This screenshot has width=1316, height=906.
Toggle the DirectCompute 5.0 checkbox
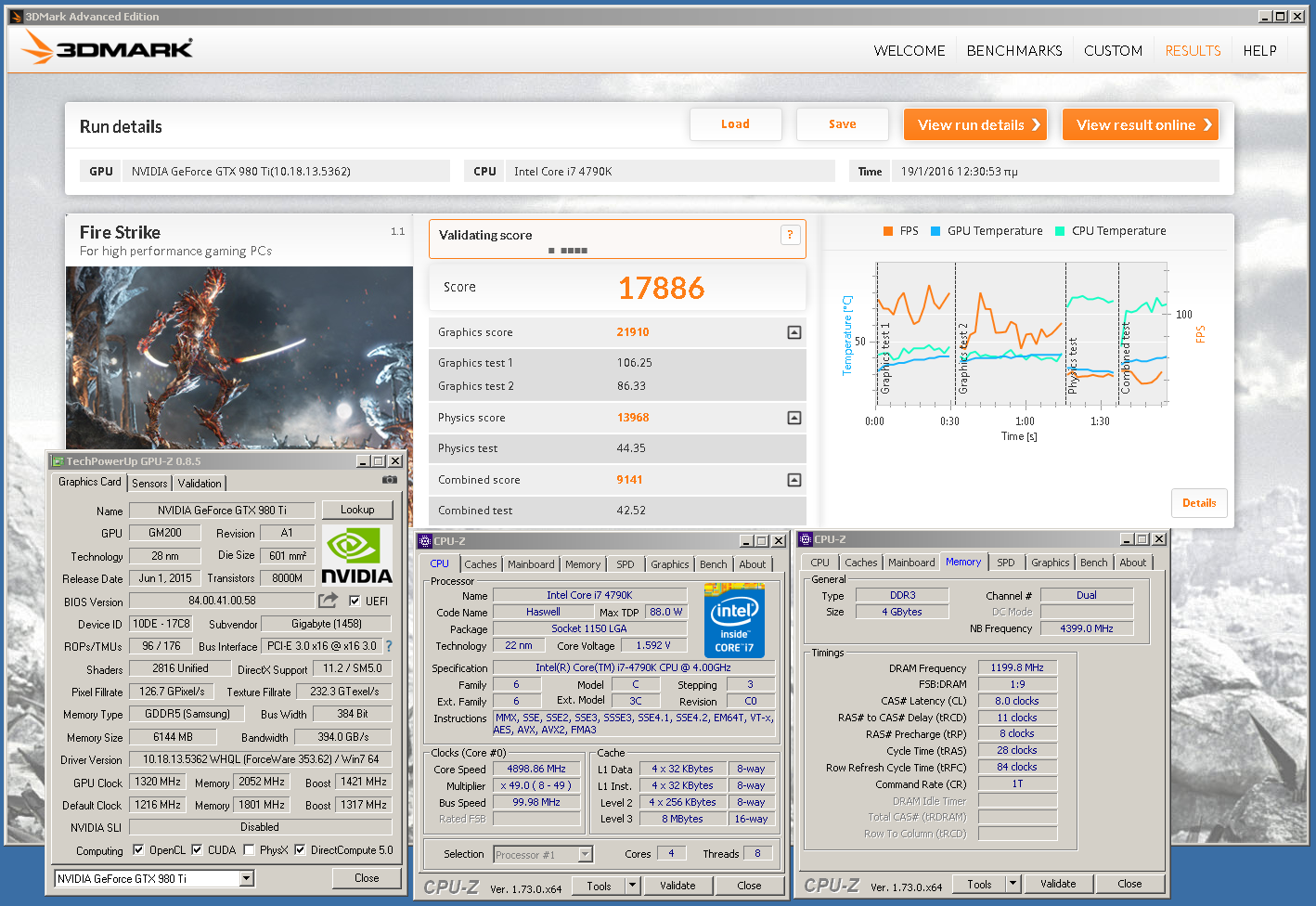click(x=300, y=849)
